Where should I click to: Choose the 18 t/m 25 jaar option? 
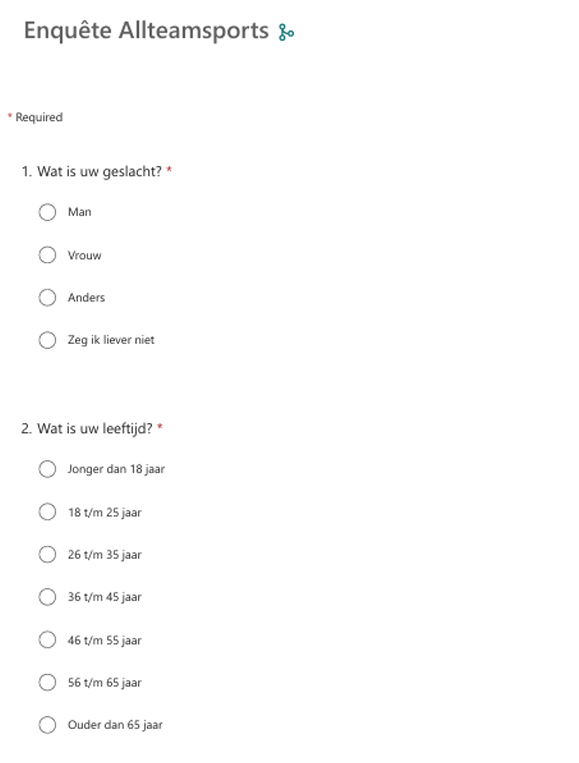(x=47, y=512)
